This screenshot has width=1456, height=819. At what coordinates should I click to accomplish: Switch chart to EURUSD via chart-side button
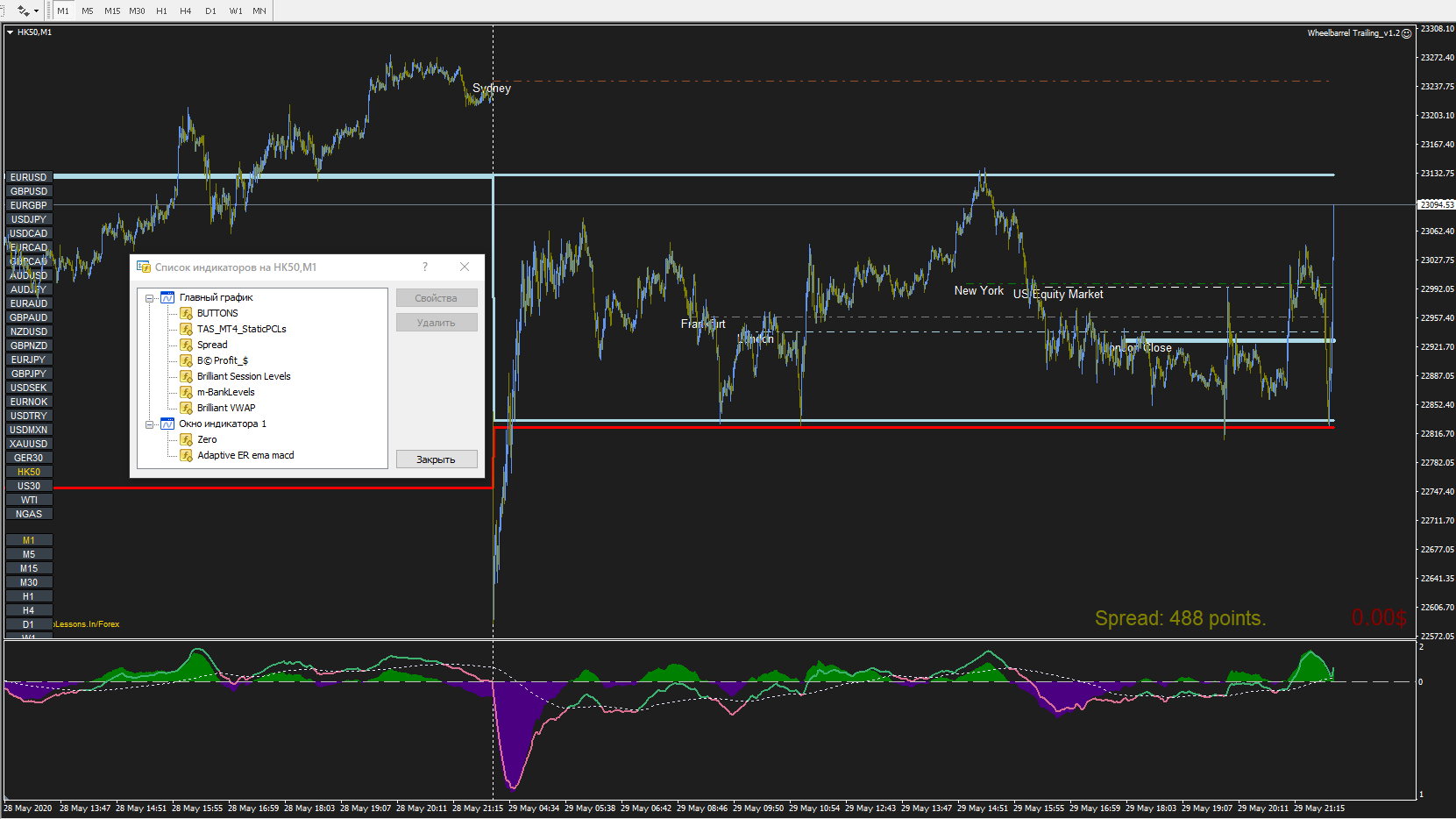[29, 177]
